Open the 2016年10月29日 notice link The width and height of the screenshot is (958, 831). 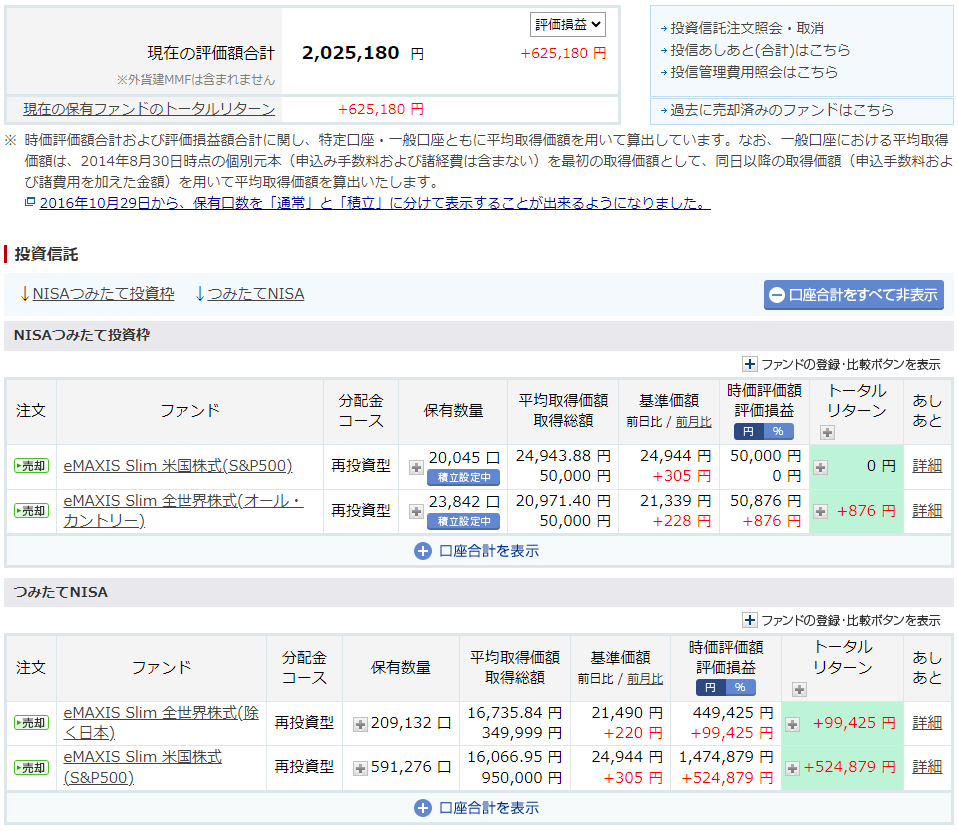[375, 203]
